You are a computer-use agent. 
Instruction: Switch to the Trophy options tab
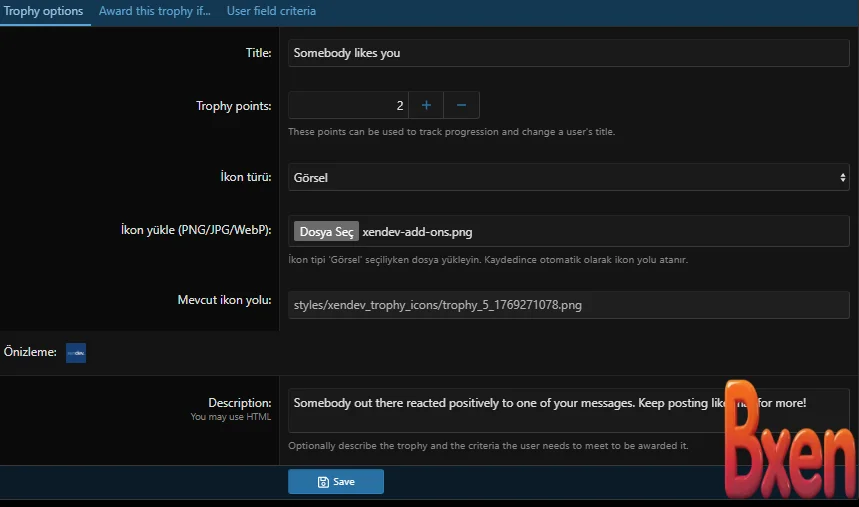(x=43, y=11)
